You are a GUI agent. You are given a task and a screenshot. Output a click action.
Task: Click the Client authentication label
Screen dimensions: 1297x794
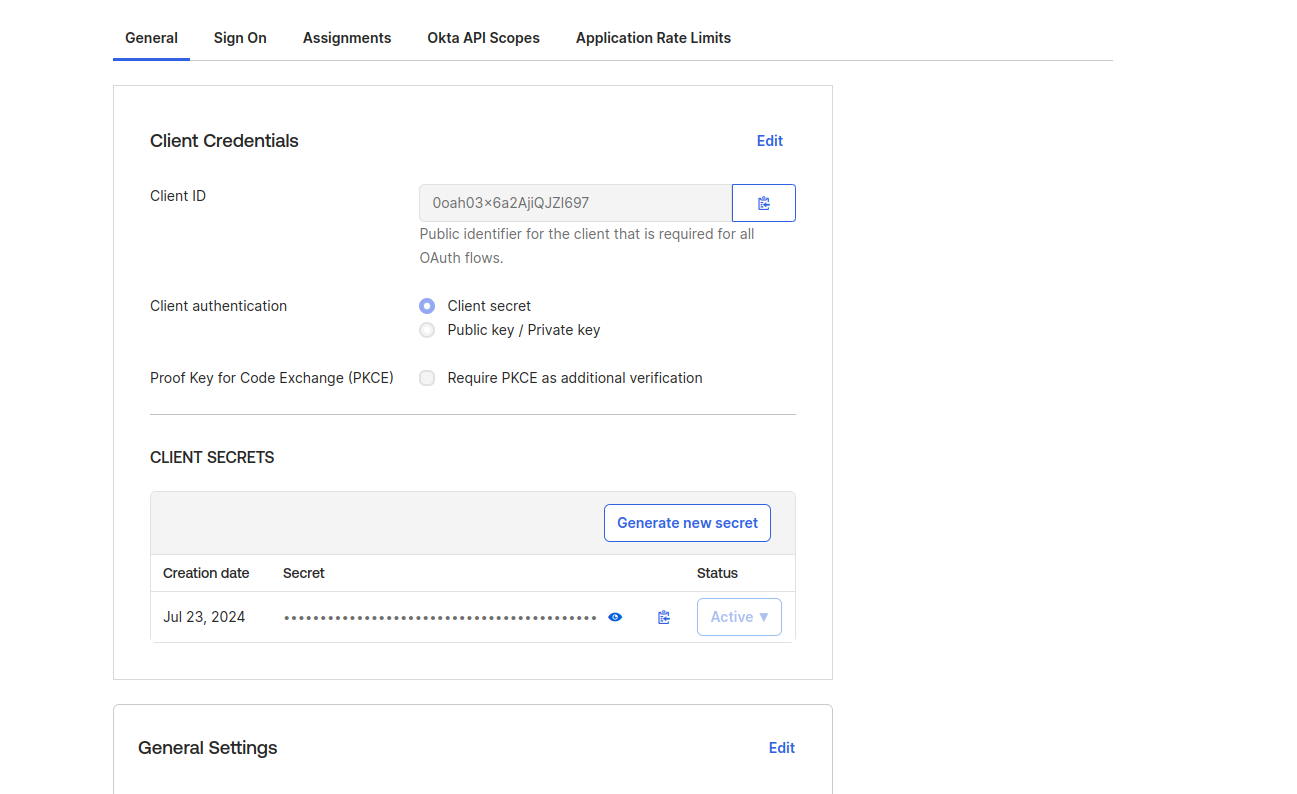pyautogui.click(x=218, y=306)
